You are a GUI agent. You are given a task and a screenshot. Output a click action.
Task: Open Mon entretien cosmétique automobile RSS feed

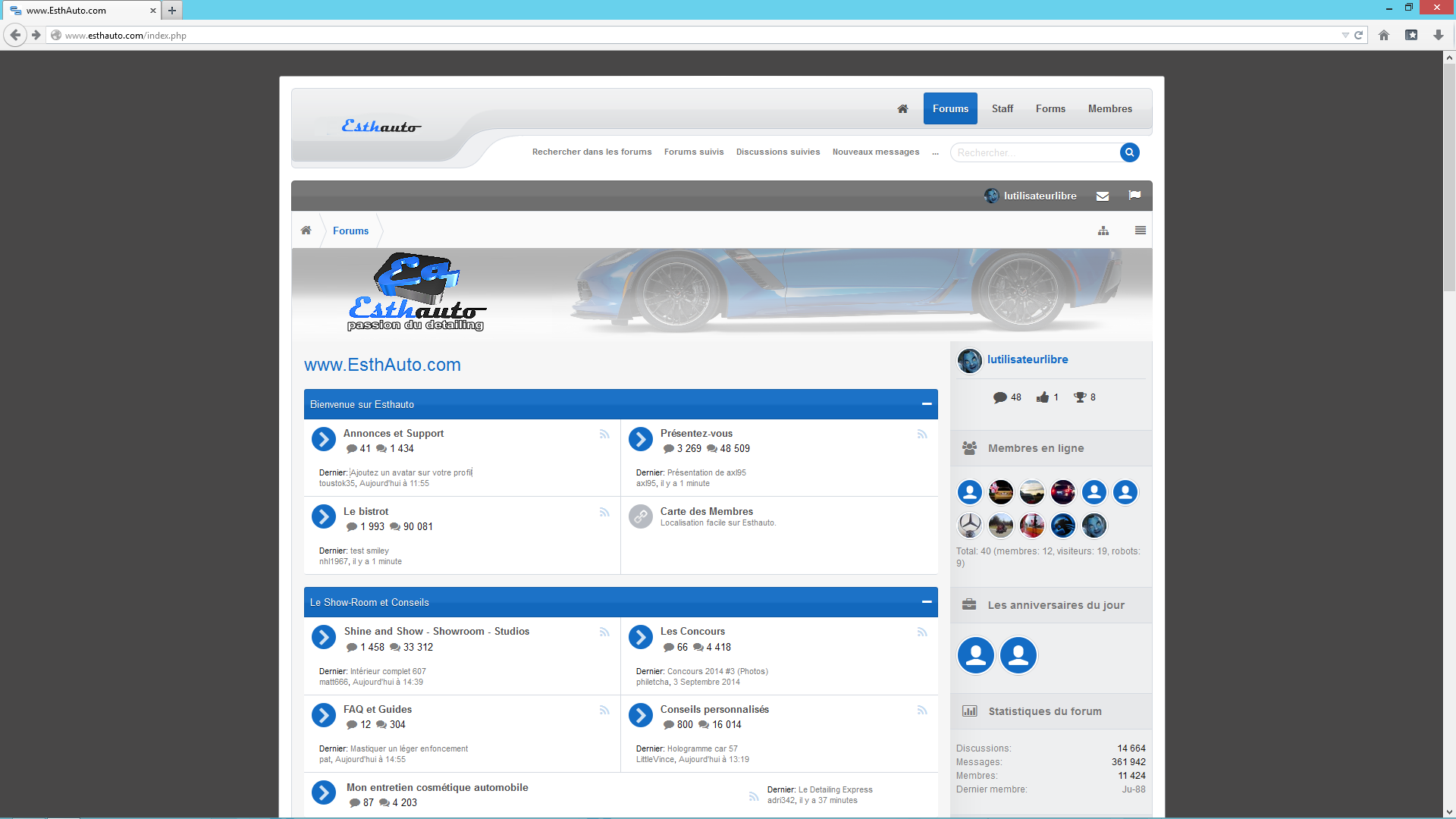click(x=754, y=797)
